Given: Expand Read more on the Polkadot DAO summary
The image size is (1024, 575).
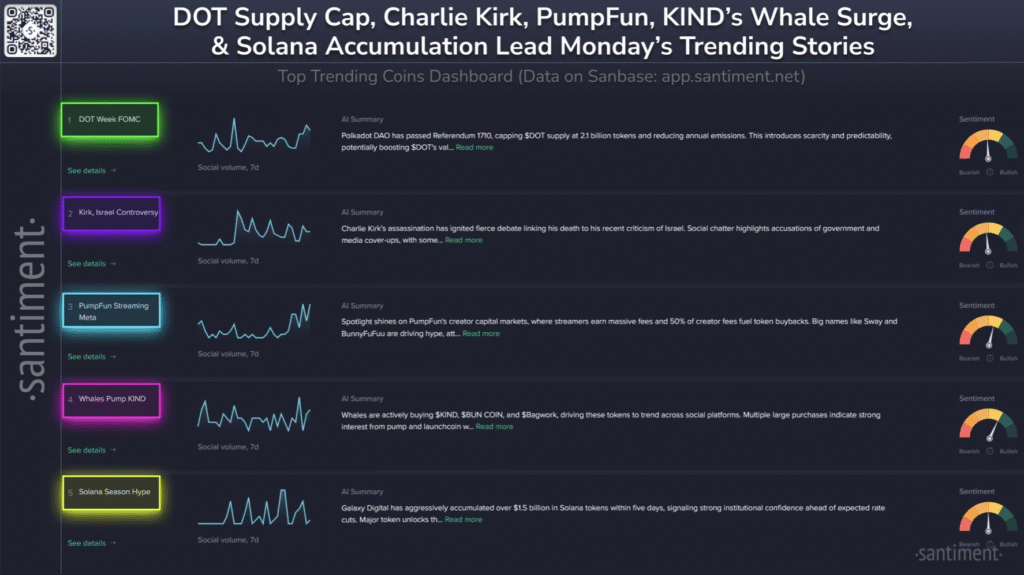Looking at the screenshot, I should (x=474, y=148).
